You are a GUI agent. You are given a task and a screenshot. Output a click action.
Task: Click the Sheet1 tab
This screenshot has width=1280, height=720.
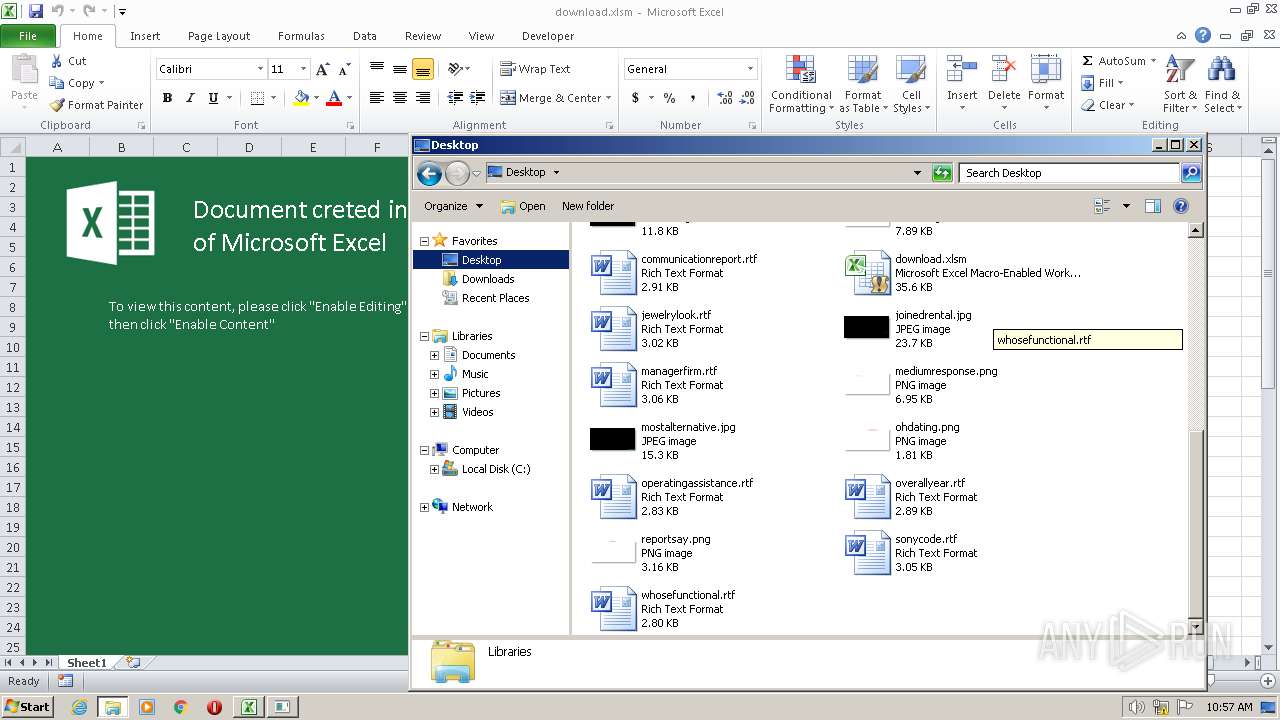[x=87, y=662]
